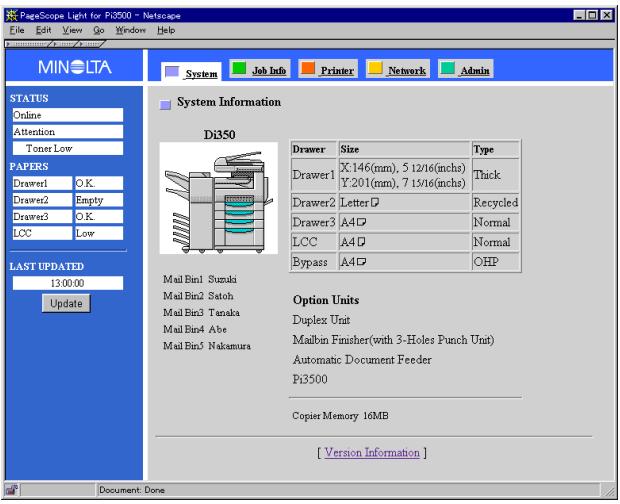Click the Online status field

[x=68, y=115]
